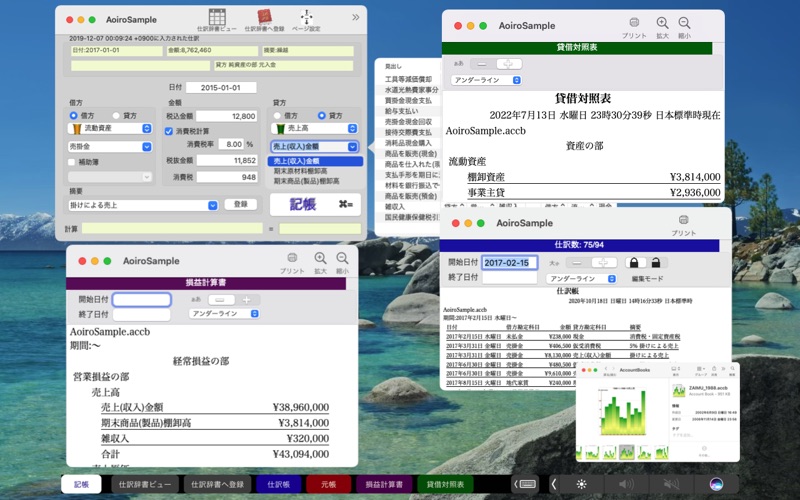Enable the 補助簿 checkbox
This screenshot has height=500, width=800.
(74, 160)
